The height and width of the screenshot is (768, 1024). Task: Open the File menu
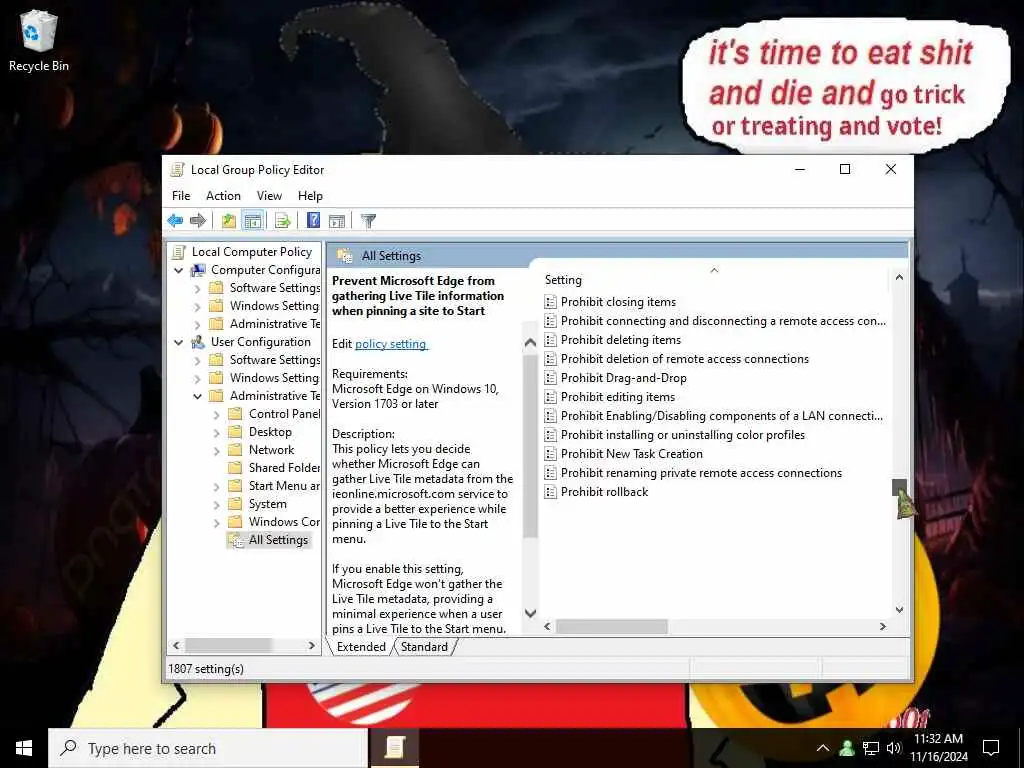coord(181,196)
